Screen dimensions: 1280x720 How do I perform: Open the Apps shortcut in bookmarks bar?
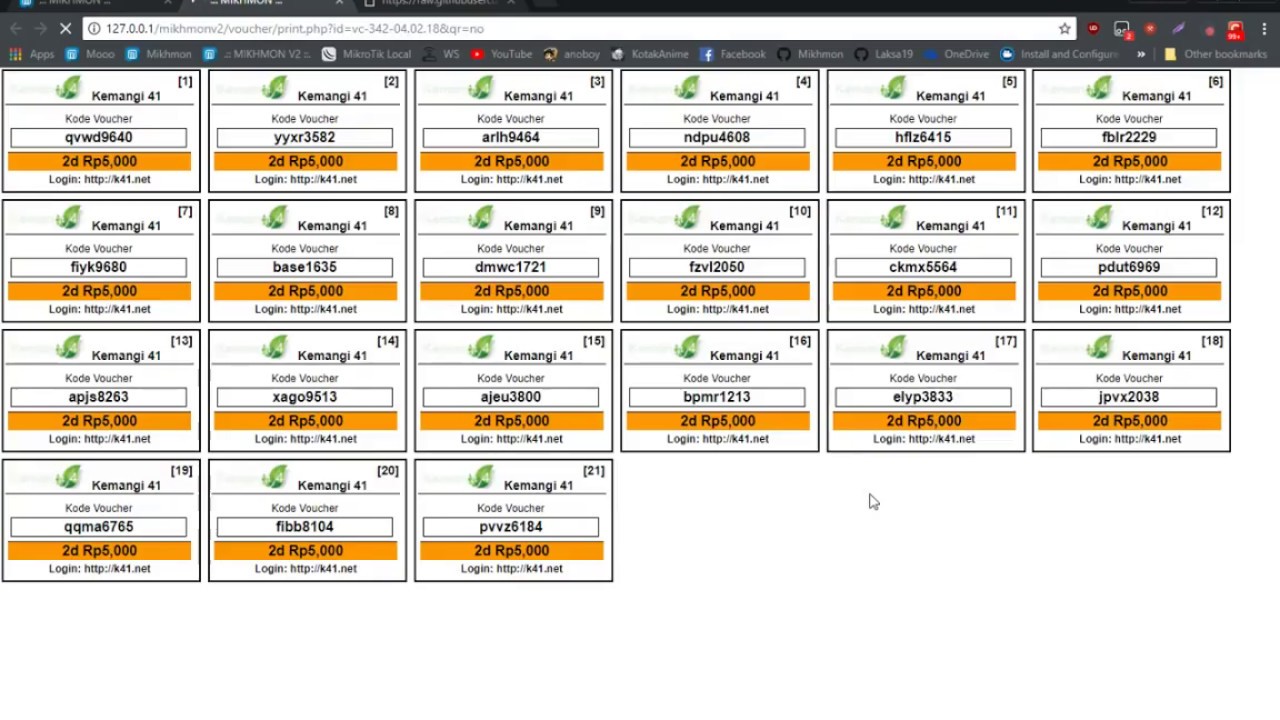[32, 54]
